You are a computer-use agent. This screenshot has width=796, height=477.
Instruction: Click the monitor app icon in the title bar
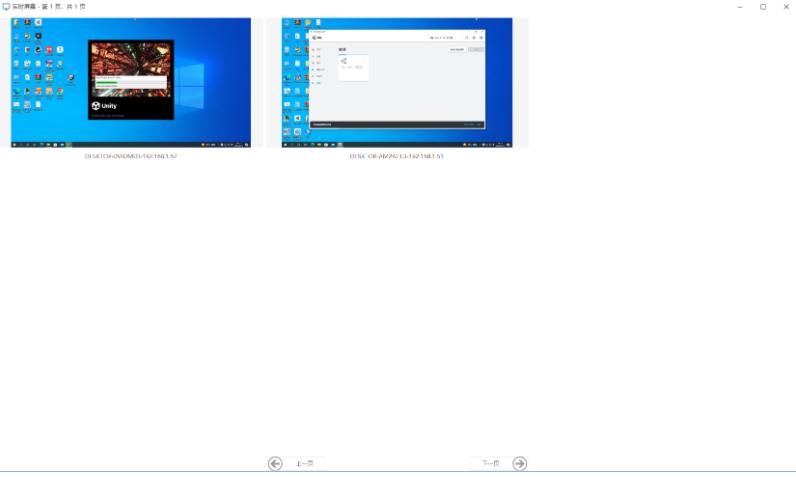[x=6, y=7]
